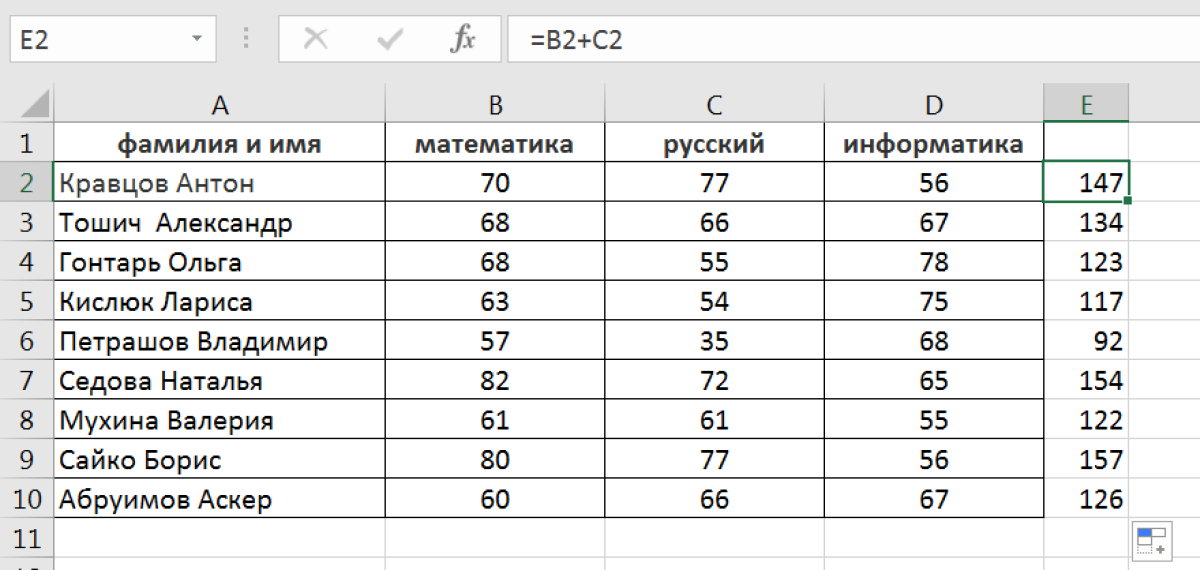Select column A header
Image resolution: width=1200 pixels, height=570 pixels.
tap(219, 104)
